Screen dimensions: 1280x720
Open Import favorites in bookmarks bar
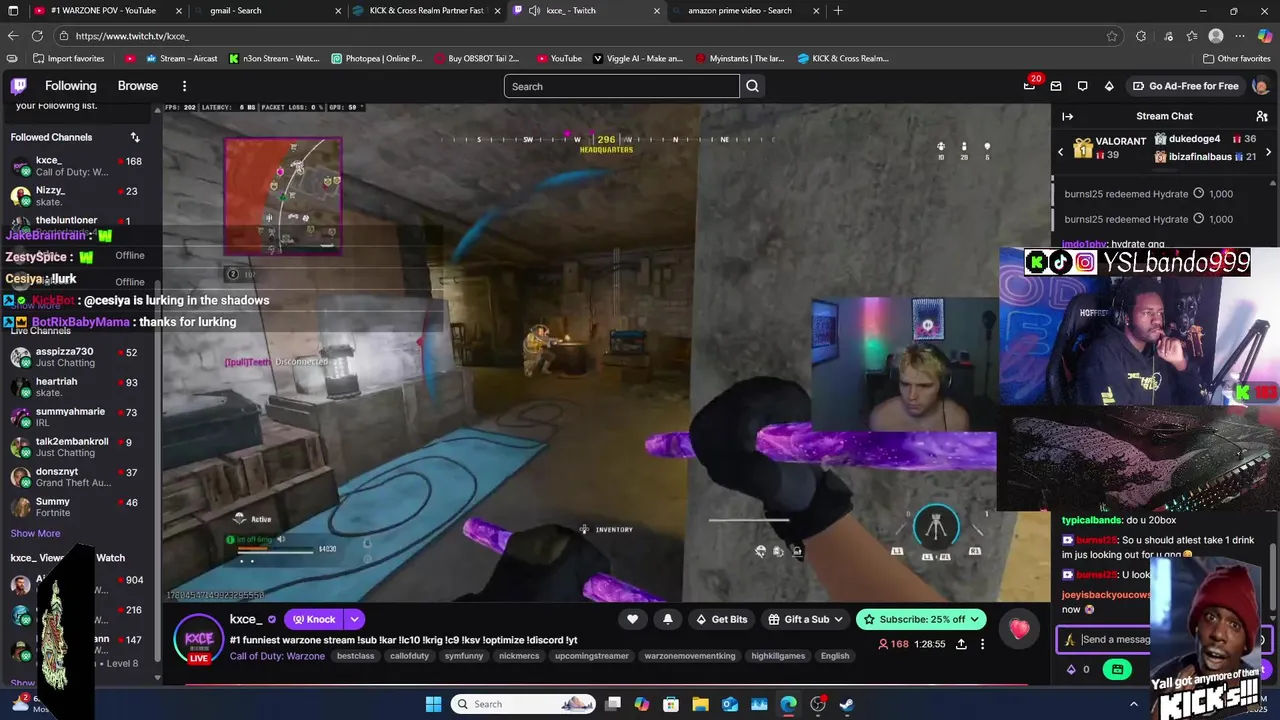[68, 58]
